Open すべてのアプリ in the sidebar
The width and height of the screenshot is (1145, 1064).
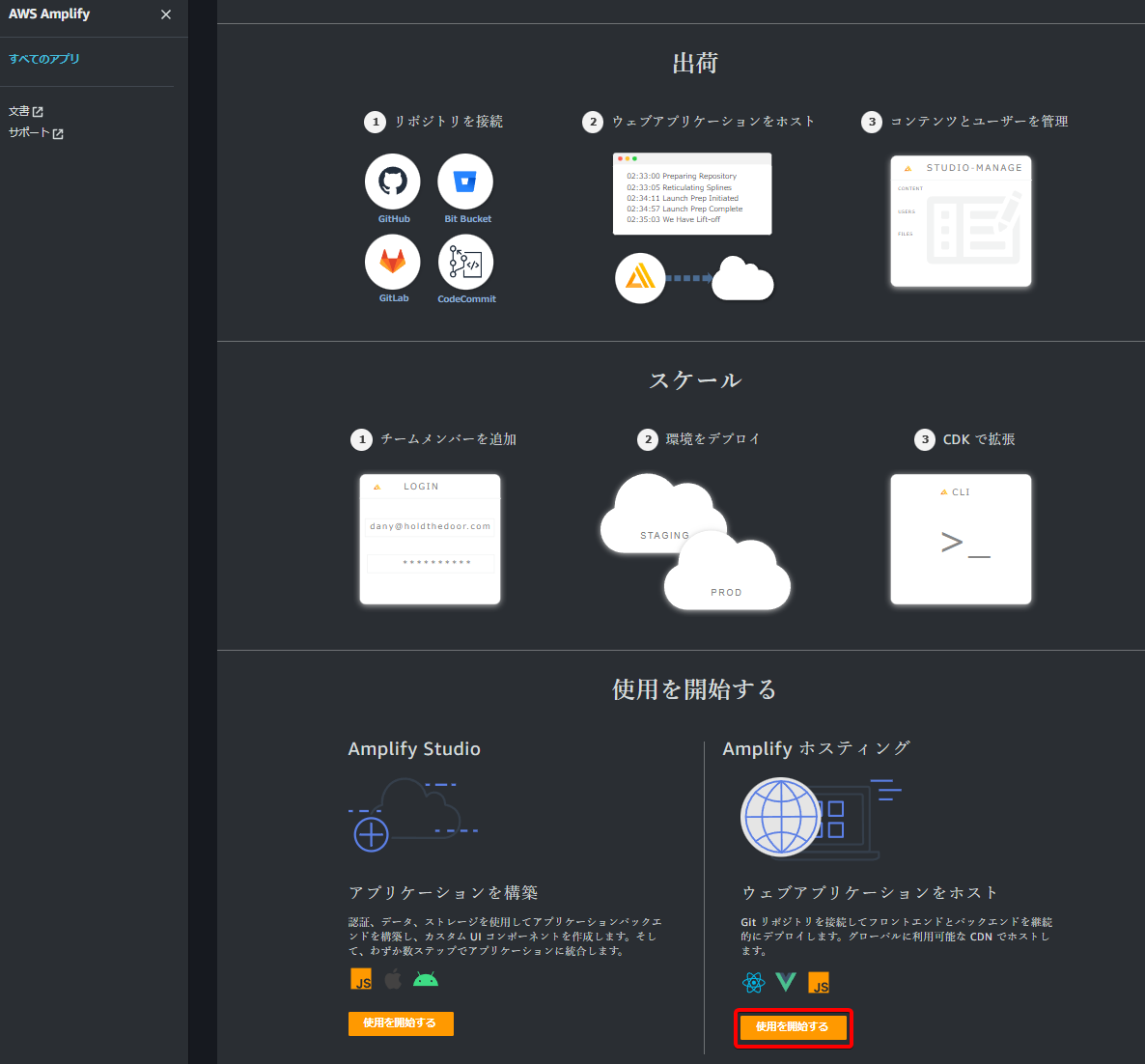(x=43, y=59)
